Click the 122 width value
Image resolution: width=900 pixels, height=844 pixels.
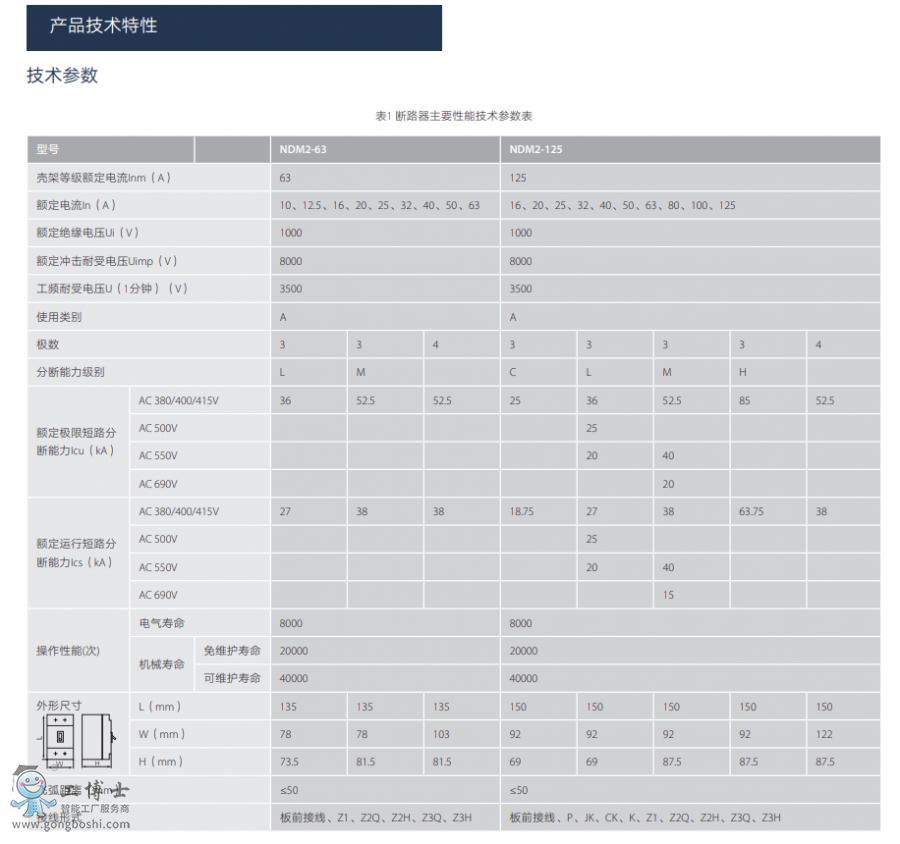pos(824,734)
